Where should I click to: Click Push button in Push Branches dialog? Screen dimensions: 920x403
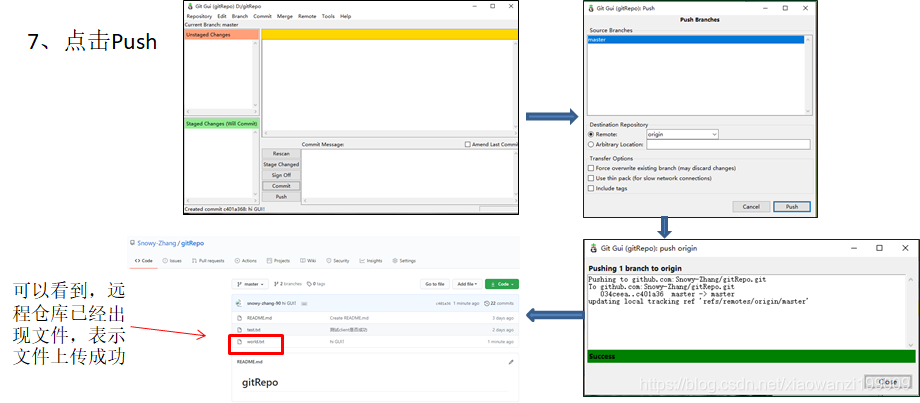(792, 207)
